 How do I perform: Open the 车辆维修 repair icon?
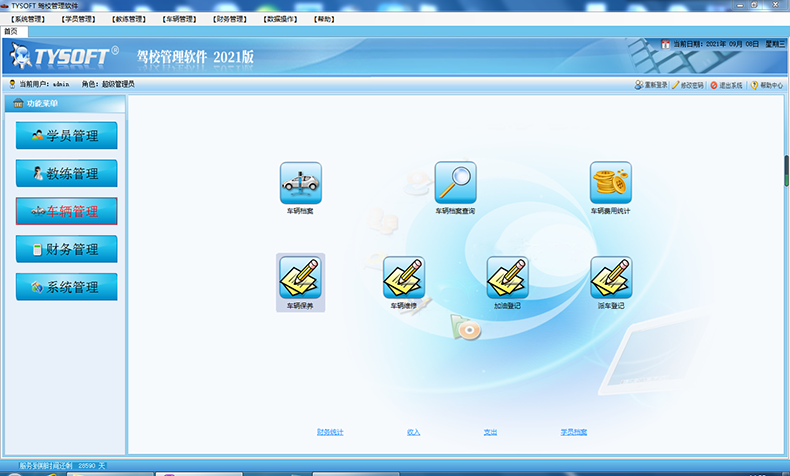pos(403,277)
